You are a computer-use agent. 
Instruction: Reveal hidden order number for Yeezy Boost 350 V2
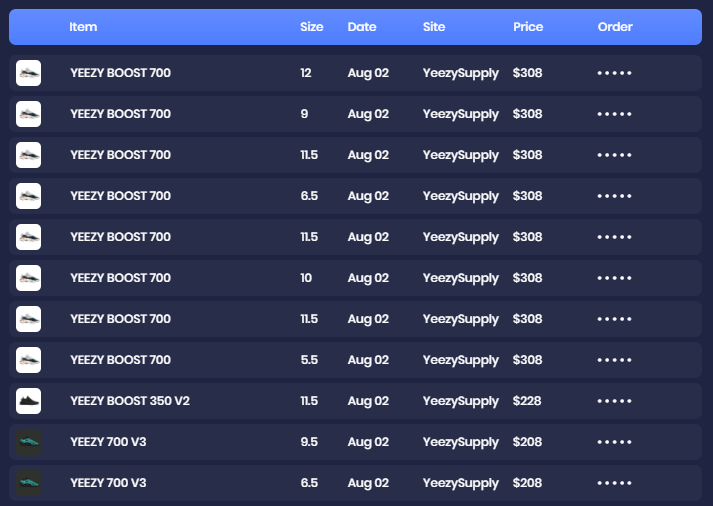pos(614,401)
